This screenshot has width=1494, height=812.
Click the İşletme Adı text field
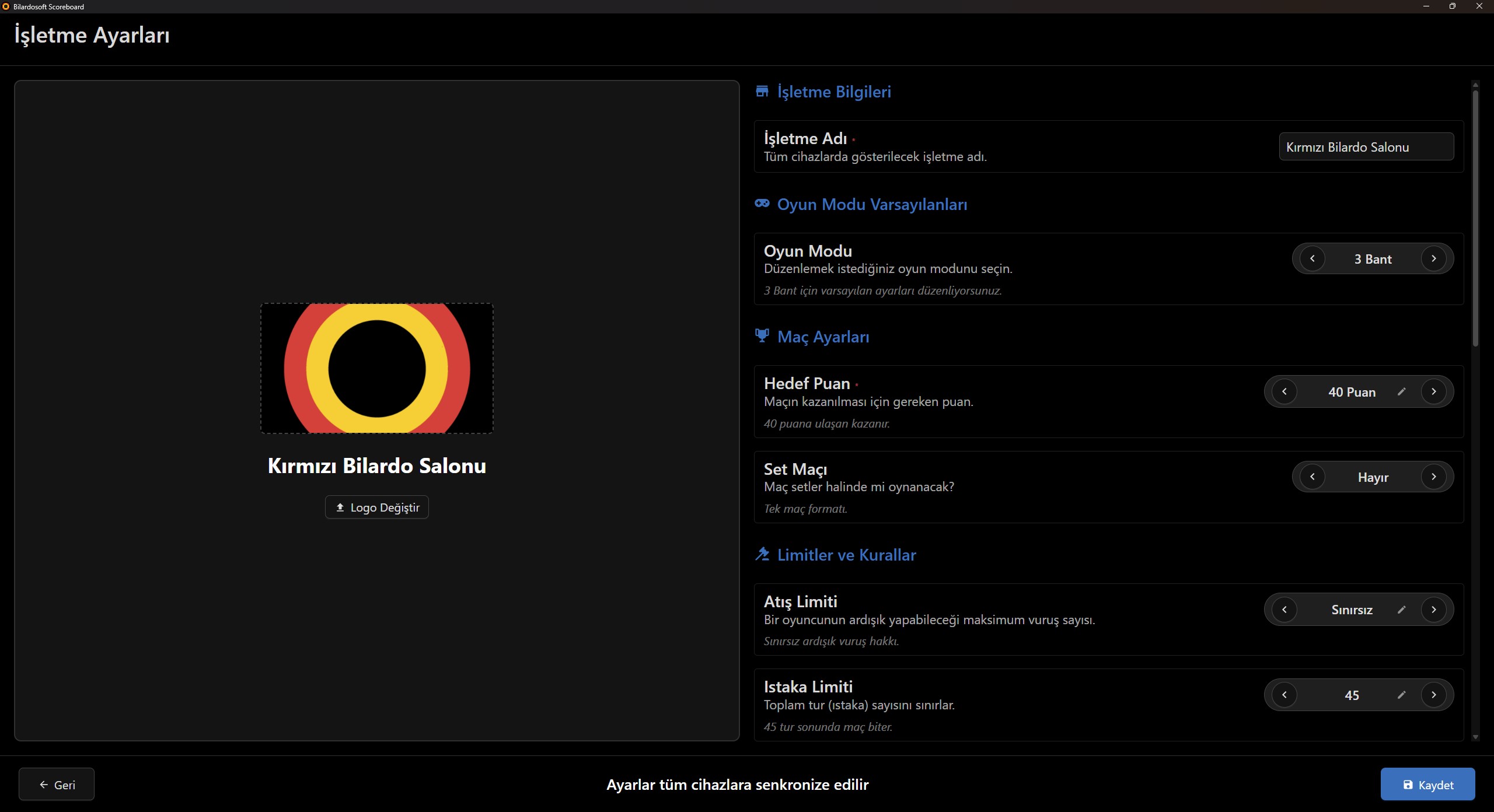pyautogui.click(x=1366, y=147)
